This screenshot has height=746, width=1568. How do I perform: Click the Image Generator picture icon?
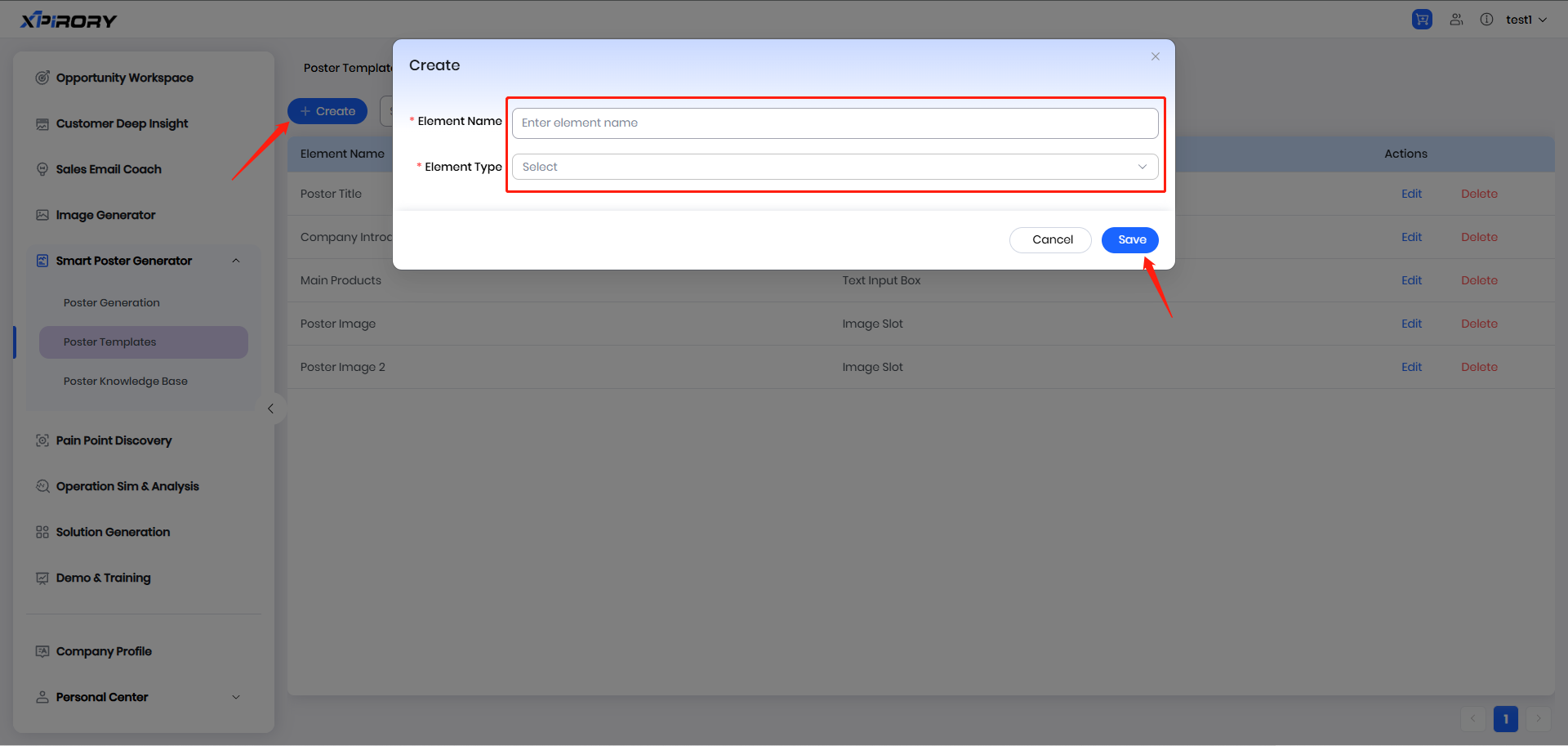[42, 215]
